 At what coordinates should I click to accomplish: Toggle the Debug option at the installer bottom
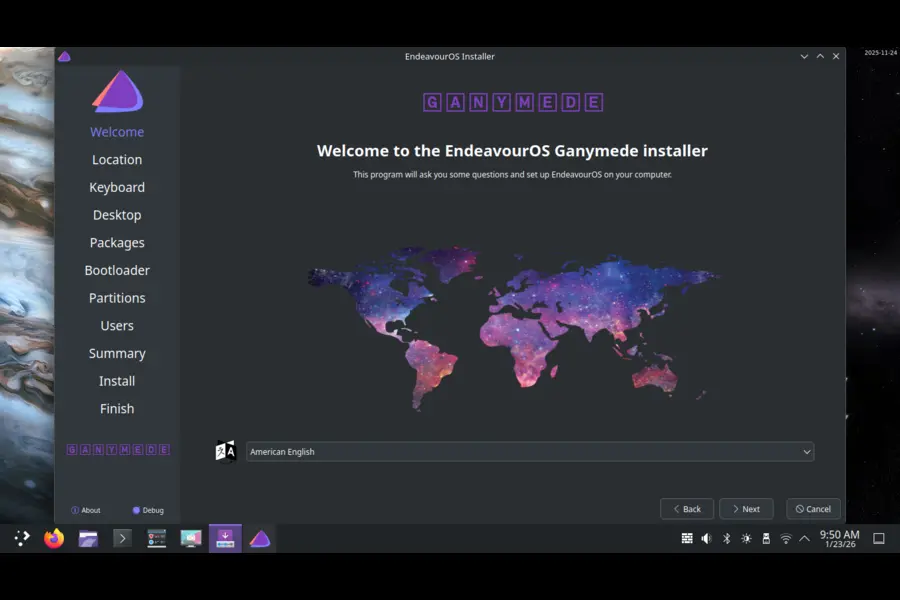[148, 510]
